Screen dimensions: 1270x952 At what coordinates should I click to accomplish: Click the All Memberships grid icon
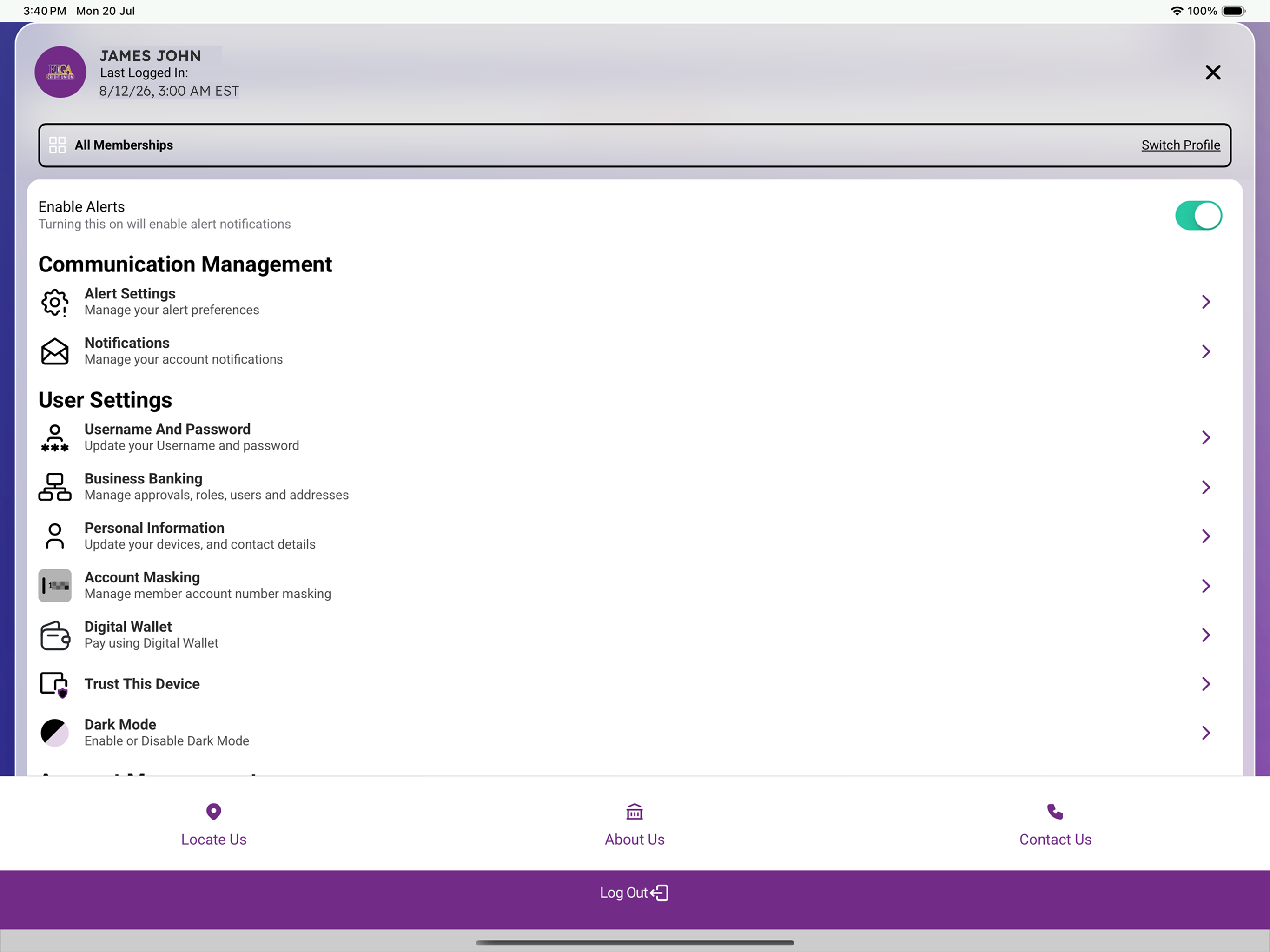pos(58,145)
